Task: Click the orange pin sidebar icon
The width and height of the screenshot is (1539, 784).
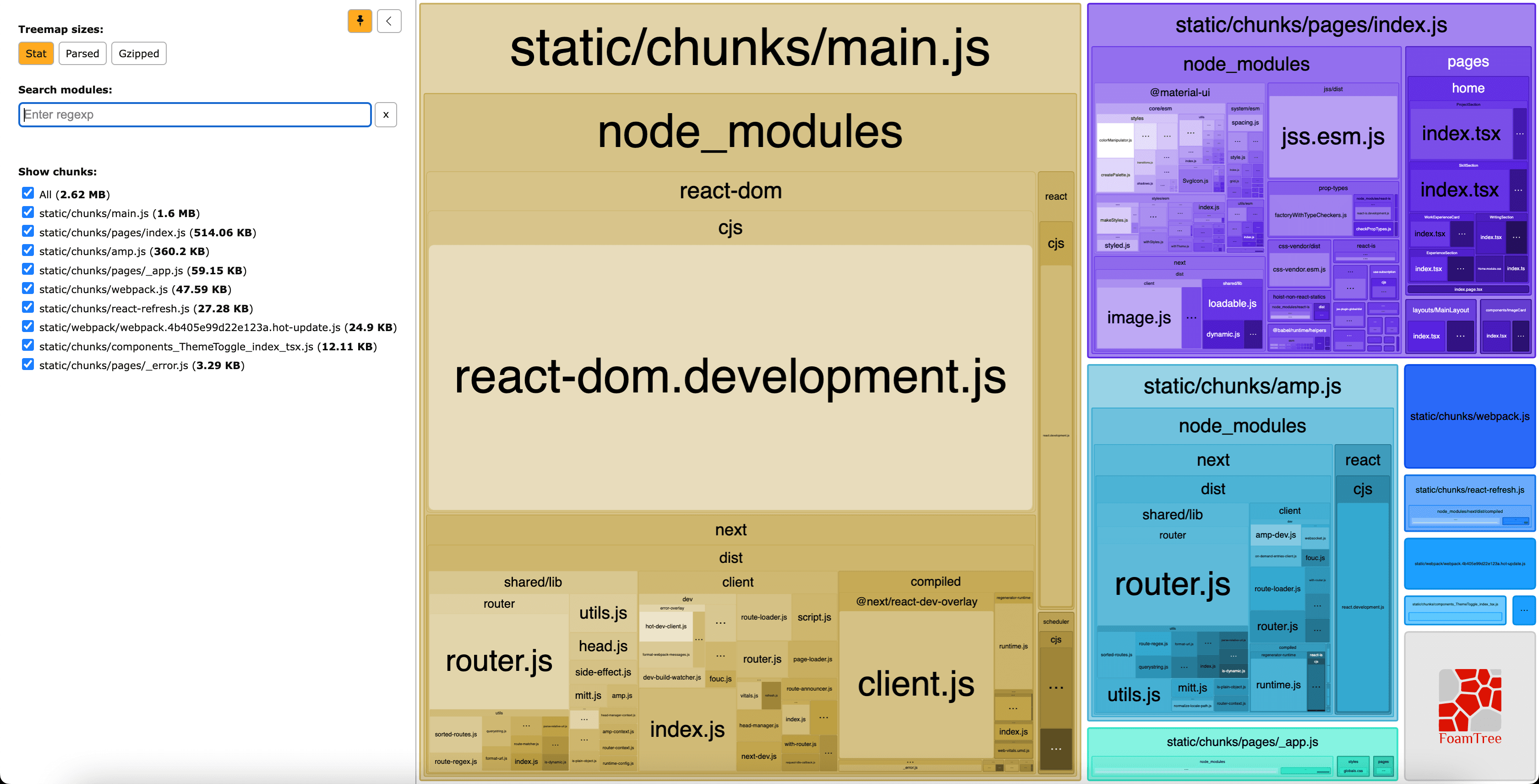Action: click(360, 22)
